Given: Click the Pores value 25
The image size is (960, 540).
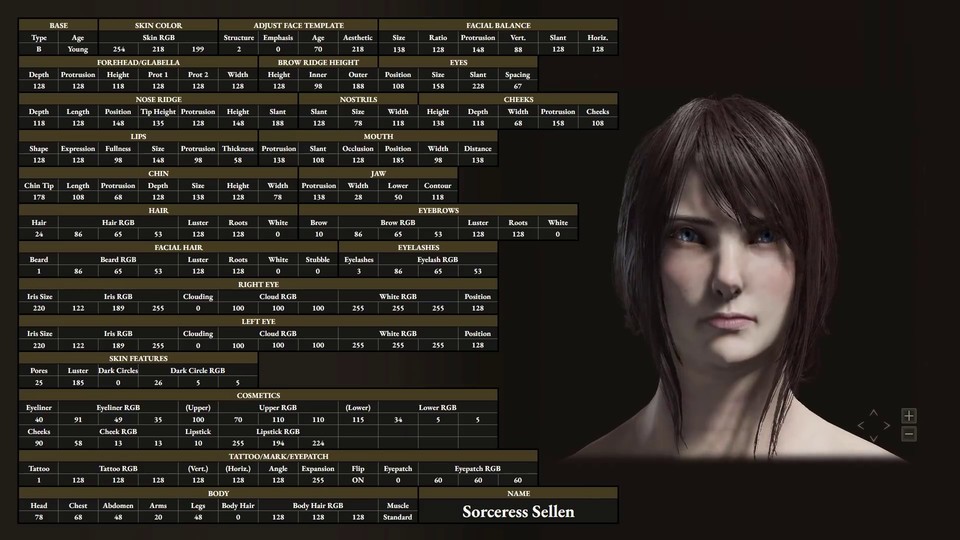Looking at the screenshot, I should coord(39,382).
